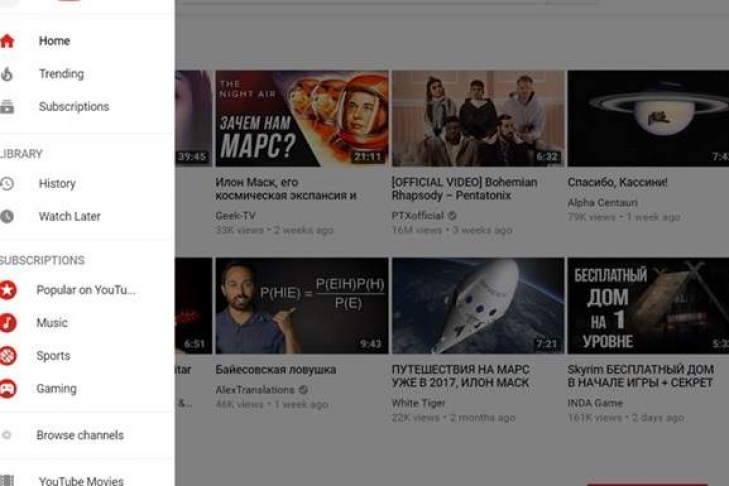Click the 'Байесовская ловушка' video title
The height and width of the screenshot is (486, 729).
point(275,369)
